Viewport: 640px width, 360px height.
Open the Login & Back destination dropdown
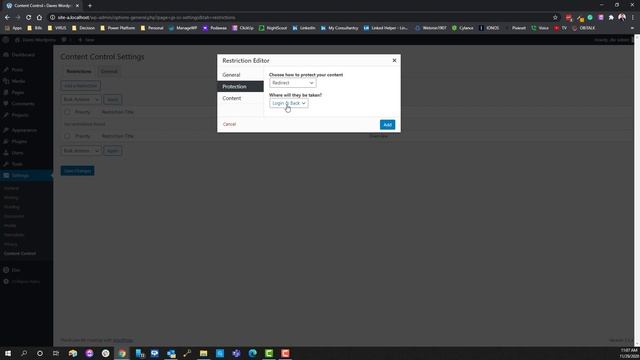click(x=289, y=103)
